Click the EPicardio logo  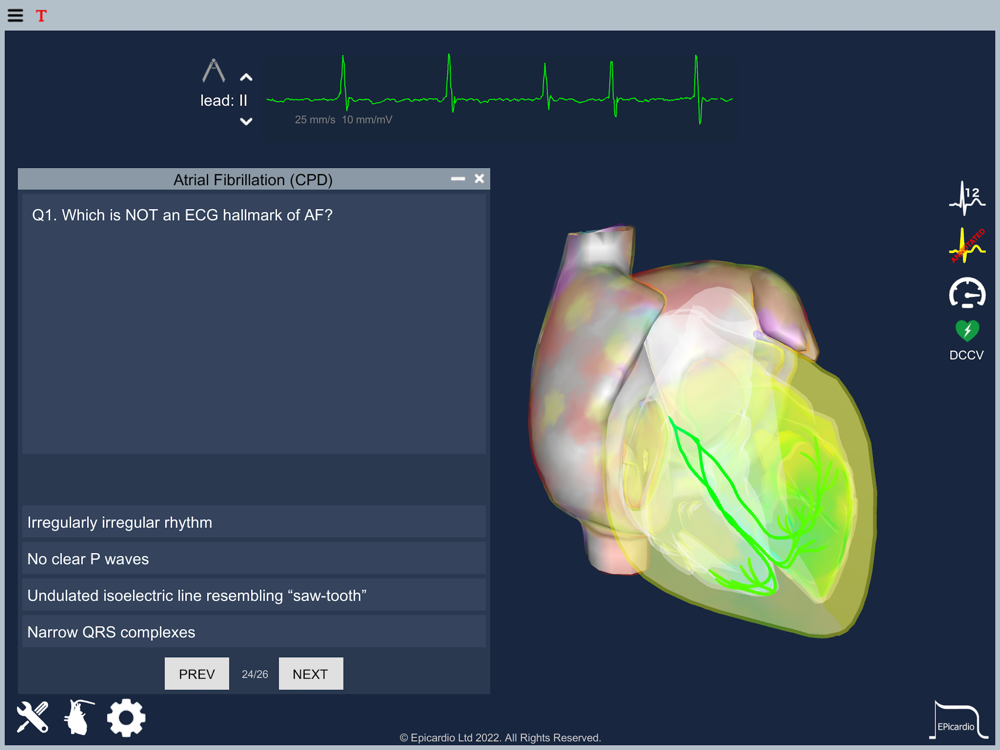[x=958, y=721]
